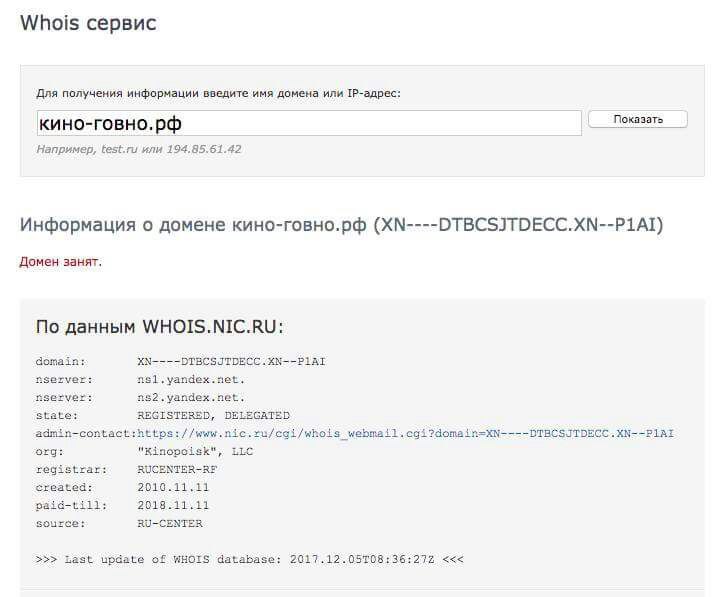Select the Last update of WHOIS database line
This screenshot has height=597, width=724.
(249, 560)
